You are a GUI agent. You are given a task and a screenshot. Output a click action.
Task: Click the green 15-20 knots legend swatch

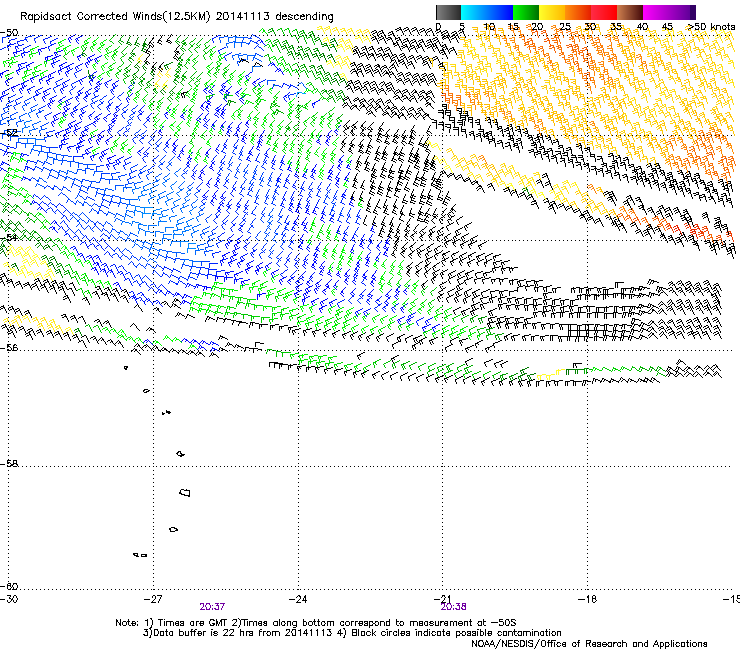[x=526, y=12]
